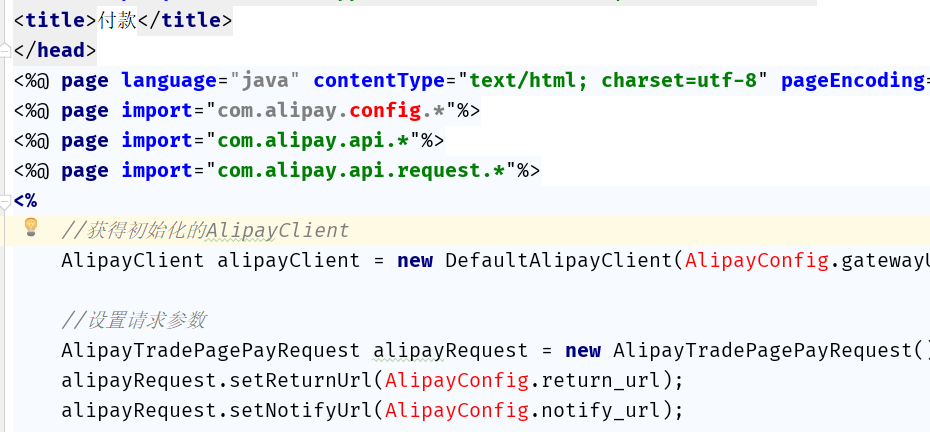Click the AlipayTradePagePayRequest type at line start
Screen dimensions: 930x432
coord(211,350)
